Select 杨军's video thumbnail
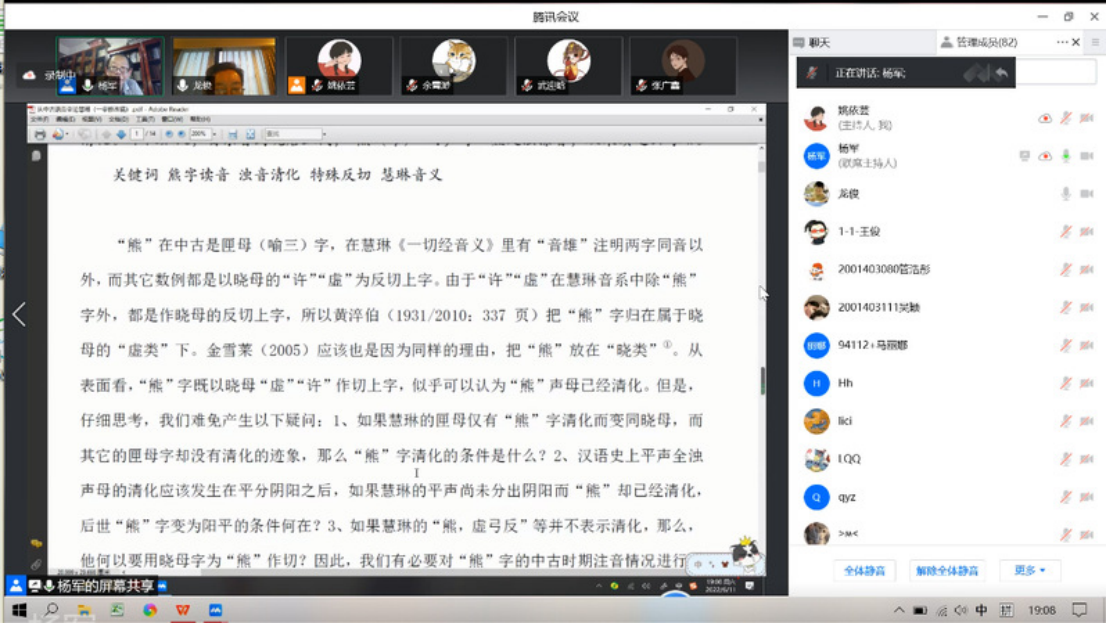1106x624 pixels. pos(110,66)
